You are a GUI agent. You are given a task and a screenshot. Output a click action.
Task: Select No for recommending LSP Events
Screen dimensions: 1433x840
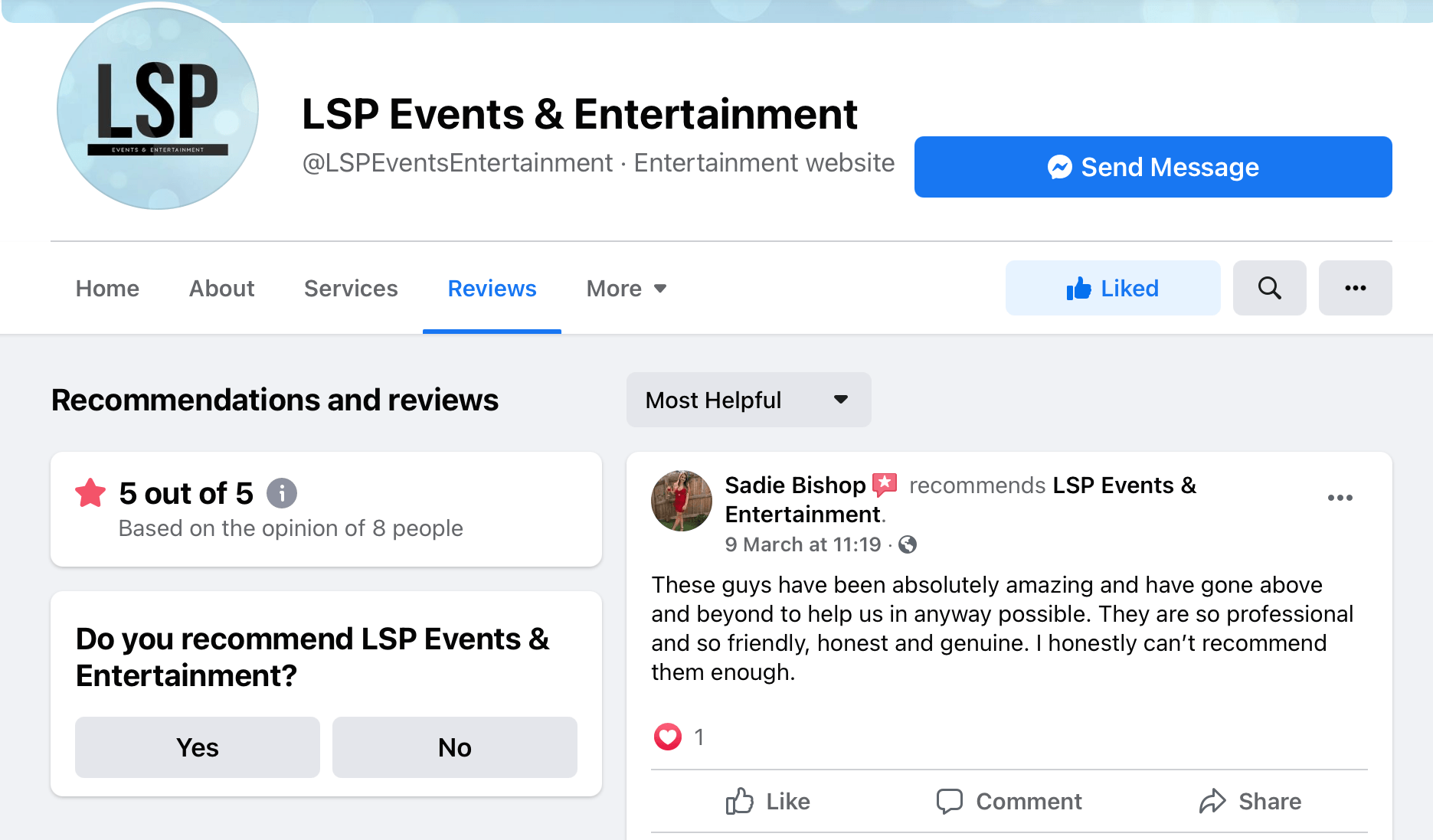click(x=454, y=747)
